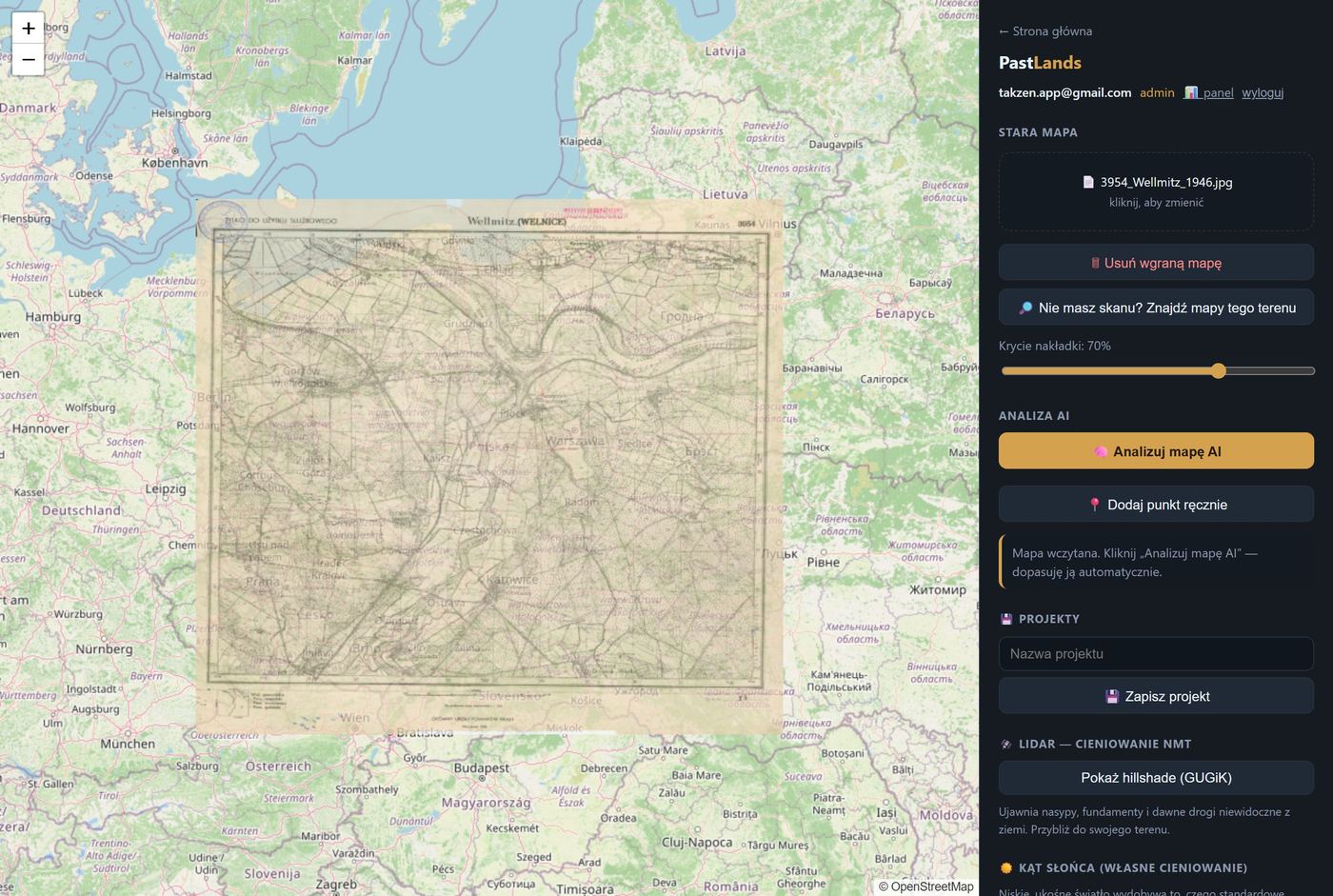Zoom out of the map
This screenshot has height=896, width=1333.
tap(29, 60)
